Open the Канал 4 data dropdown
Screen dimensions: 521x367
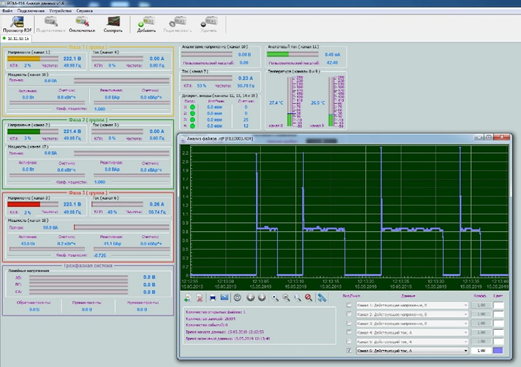(412, 332)
